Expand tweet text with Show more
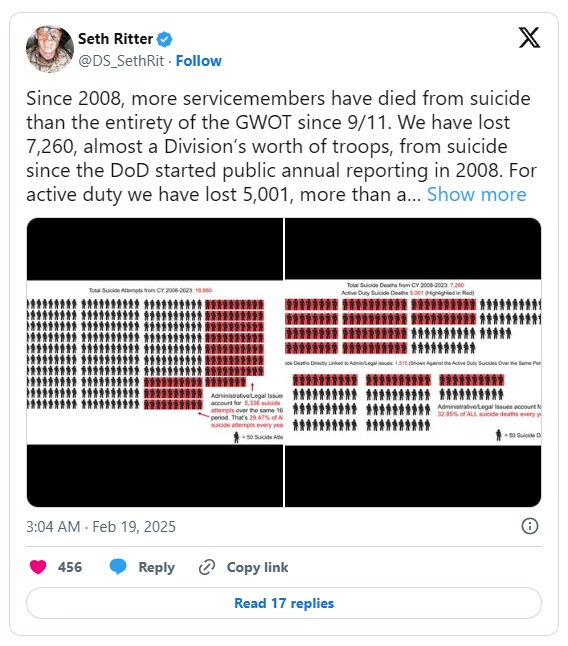568x646 pixels. point(477,194)
